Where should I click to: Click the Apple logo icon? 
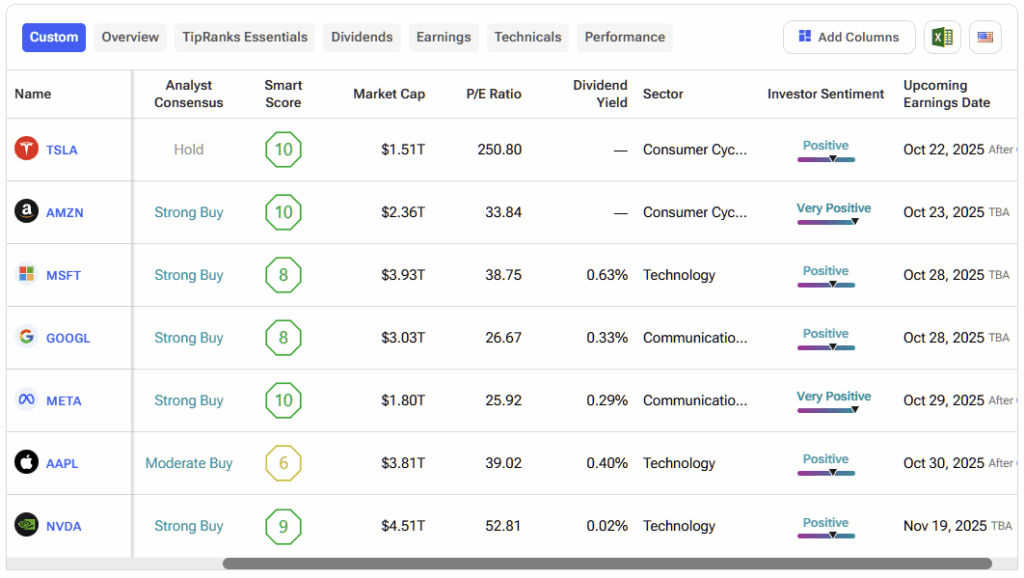click(26, 462)
